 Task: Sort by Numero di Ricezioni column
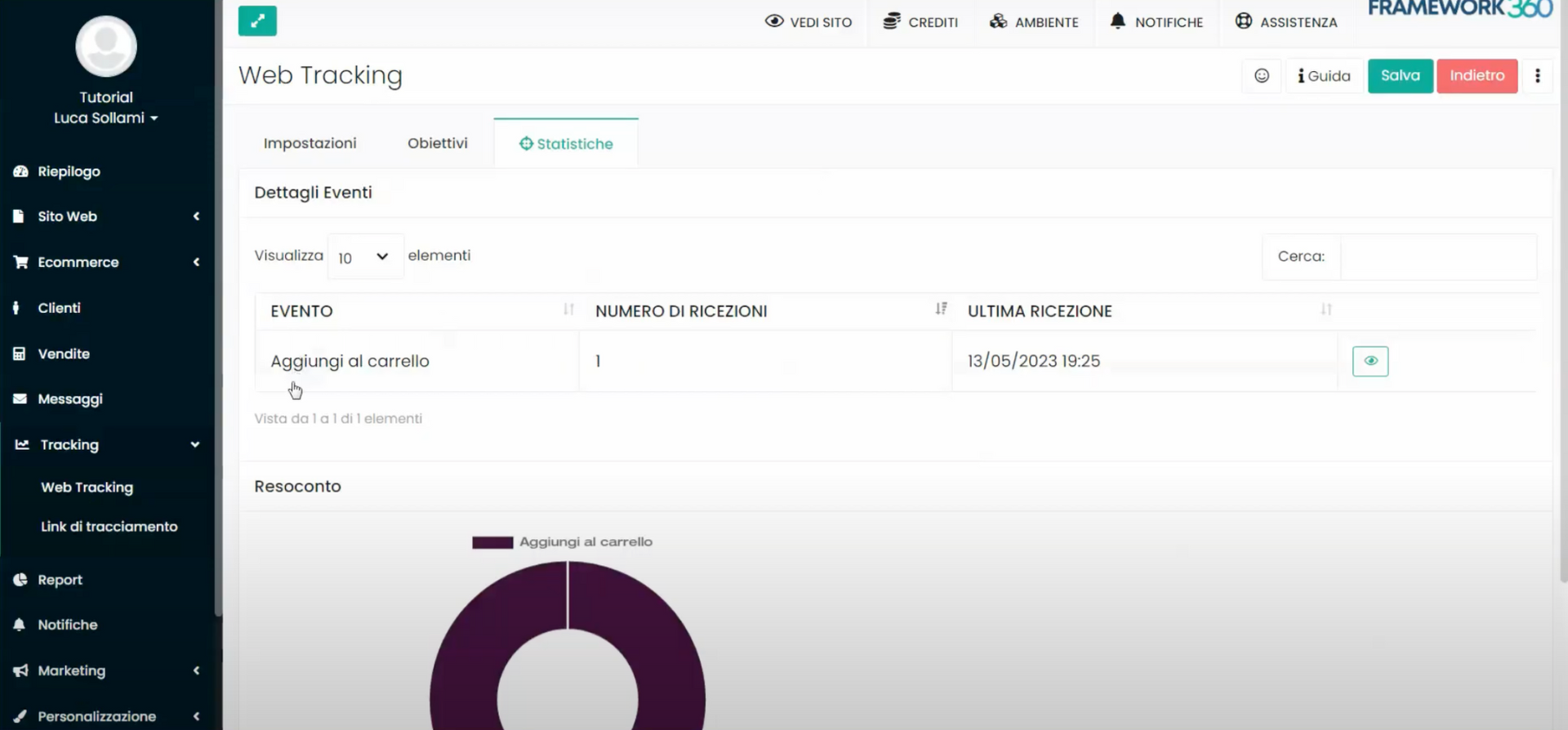coord(765,311)
